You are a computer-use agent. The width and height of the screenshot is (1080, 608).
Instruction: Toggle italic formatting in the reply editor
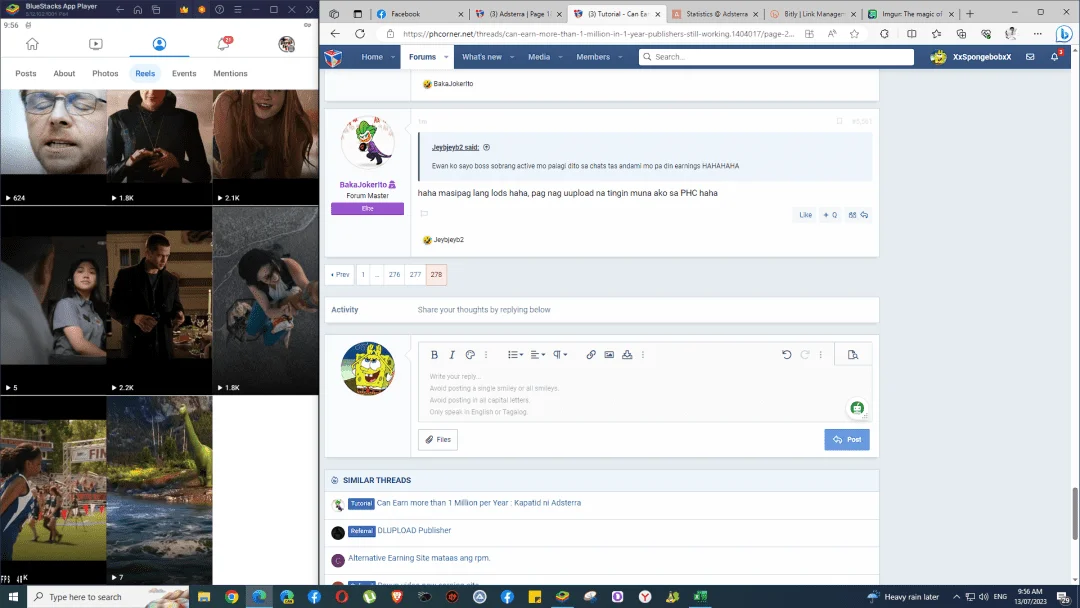[x=452, y=355]
